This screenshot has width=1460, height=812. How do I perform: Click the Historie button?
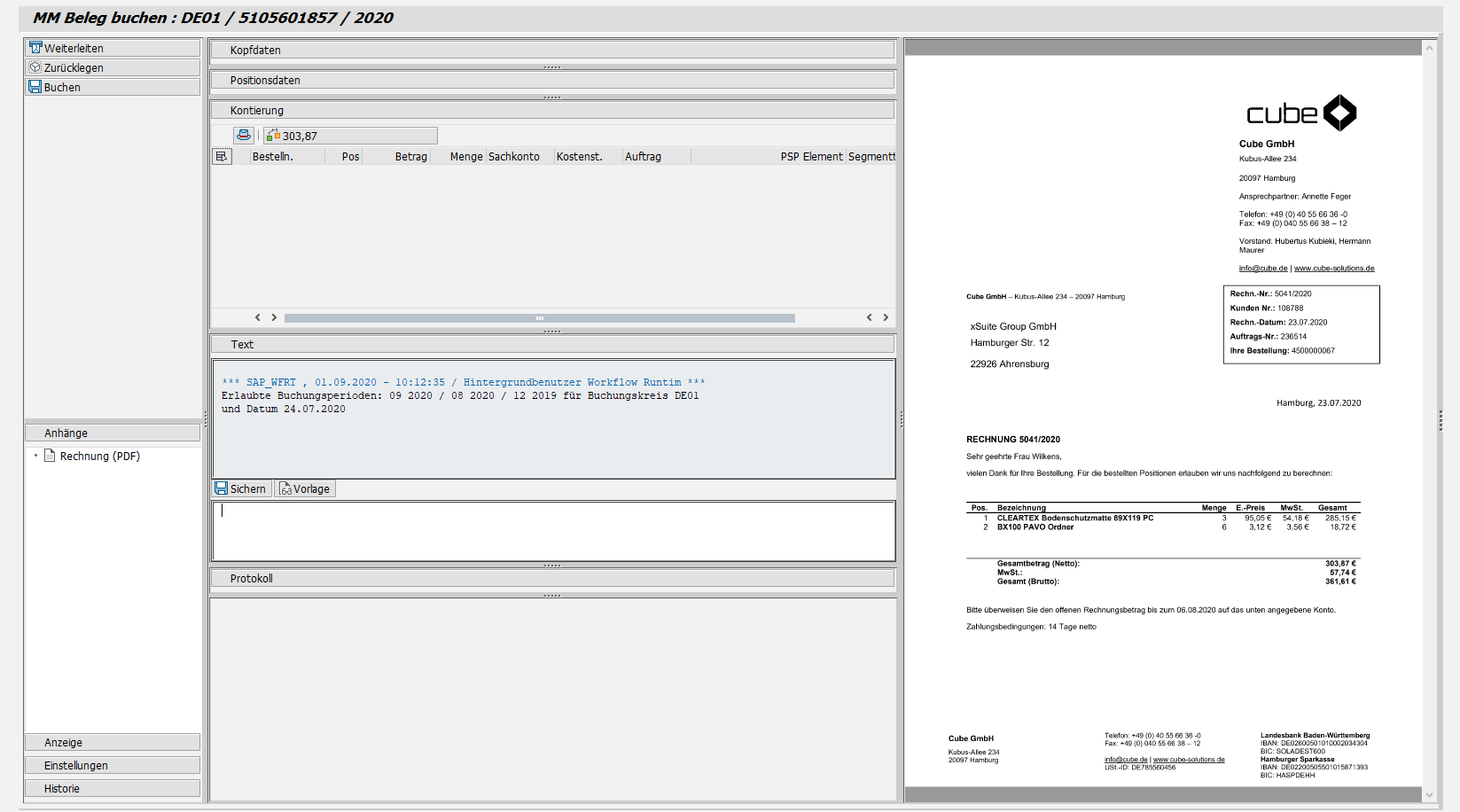click(113, 788)
